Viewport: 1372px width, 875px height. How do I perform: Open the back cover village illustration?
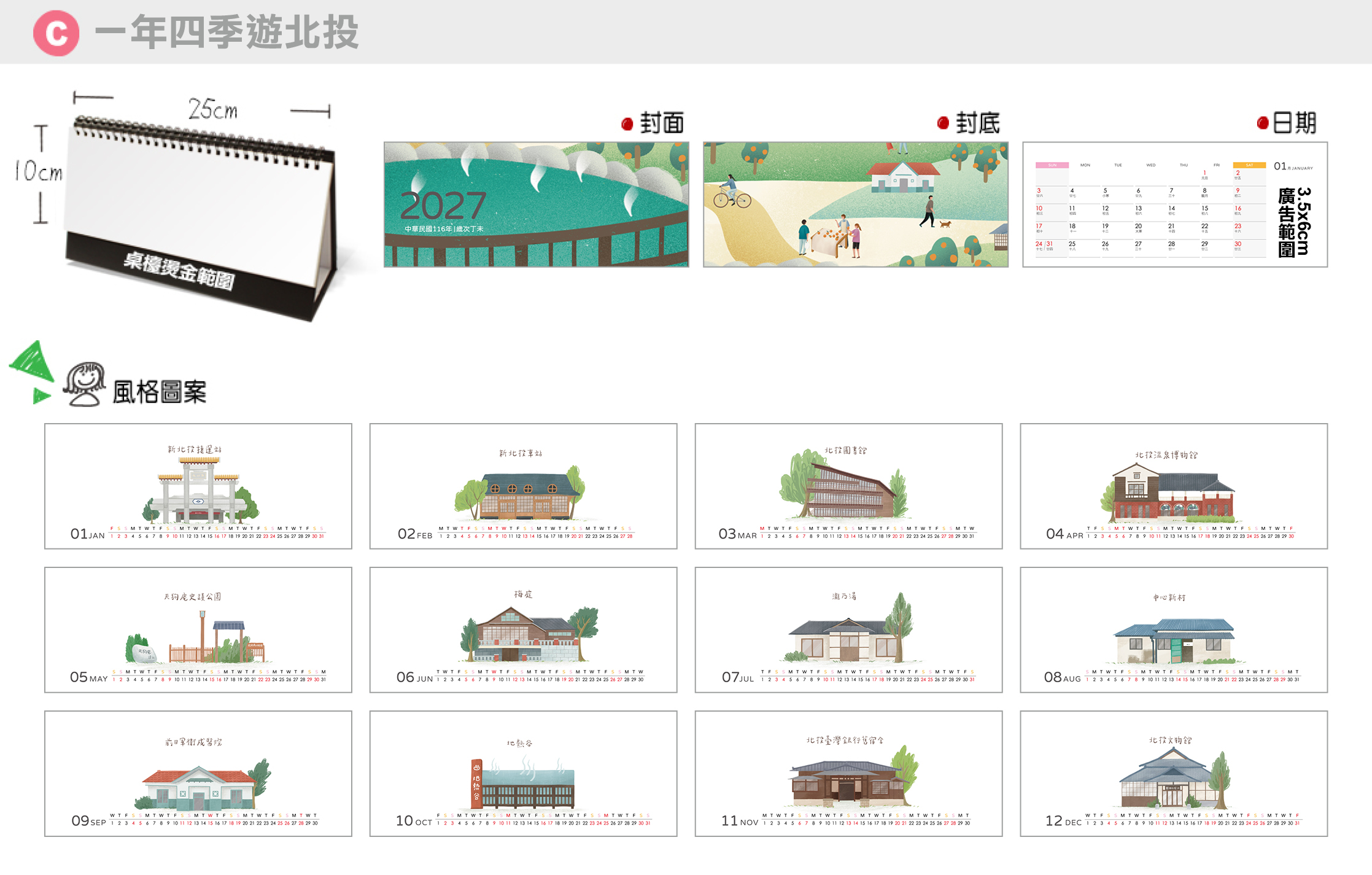855,204
